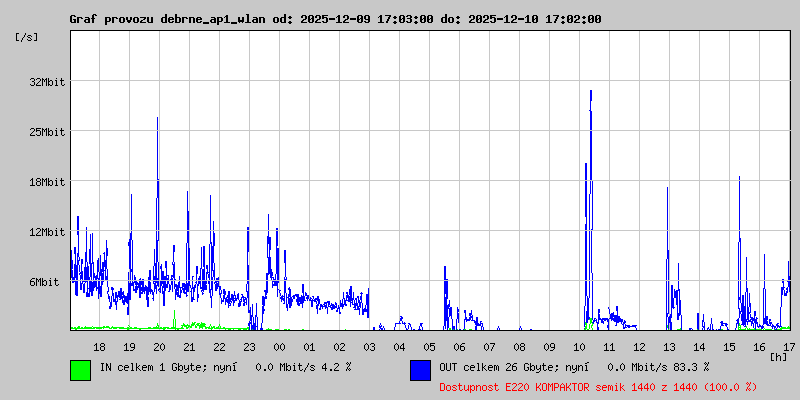Click the '6Mbit' y-axis label
Screen dimensions: 800x400
(x=44, y=282)
